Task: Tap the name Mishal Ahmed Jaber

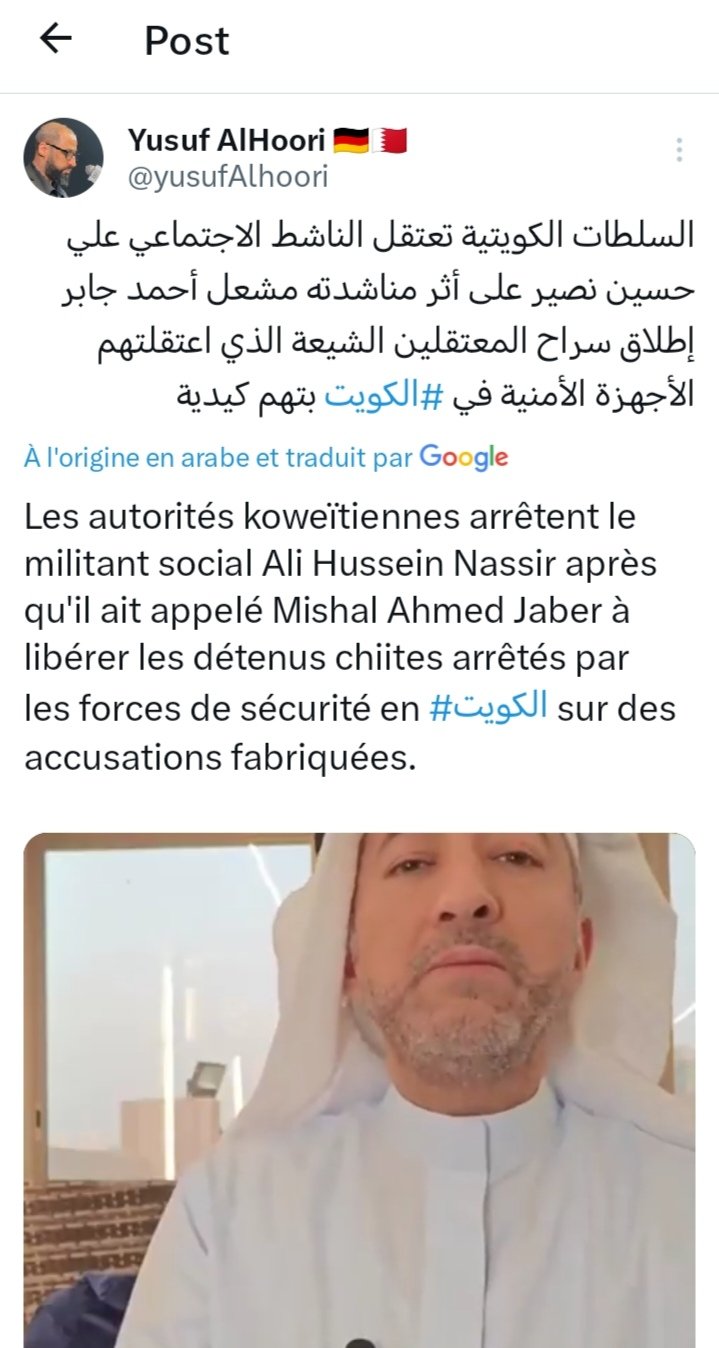Action: (x=454, y=612)
